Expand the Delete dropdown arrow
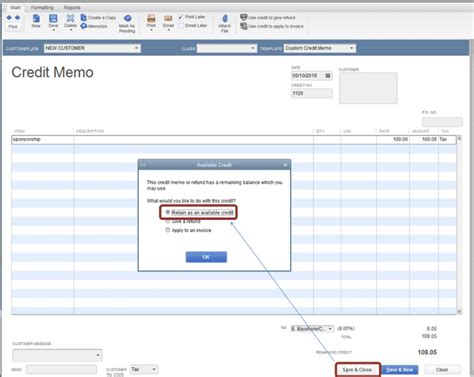474x377 pixels. click(71, 30)
